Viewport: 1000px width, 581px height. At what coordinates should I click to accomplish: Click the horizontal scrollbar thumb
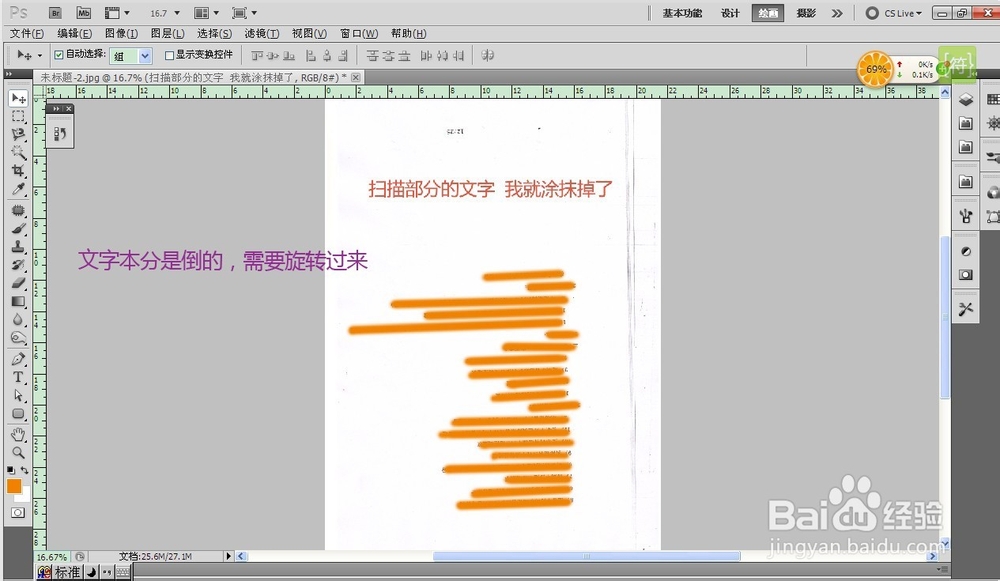click(587, 556)
